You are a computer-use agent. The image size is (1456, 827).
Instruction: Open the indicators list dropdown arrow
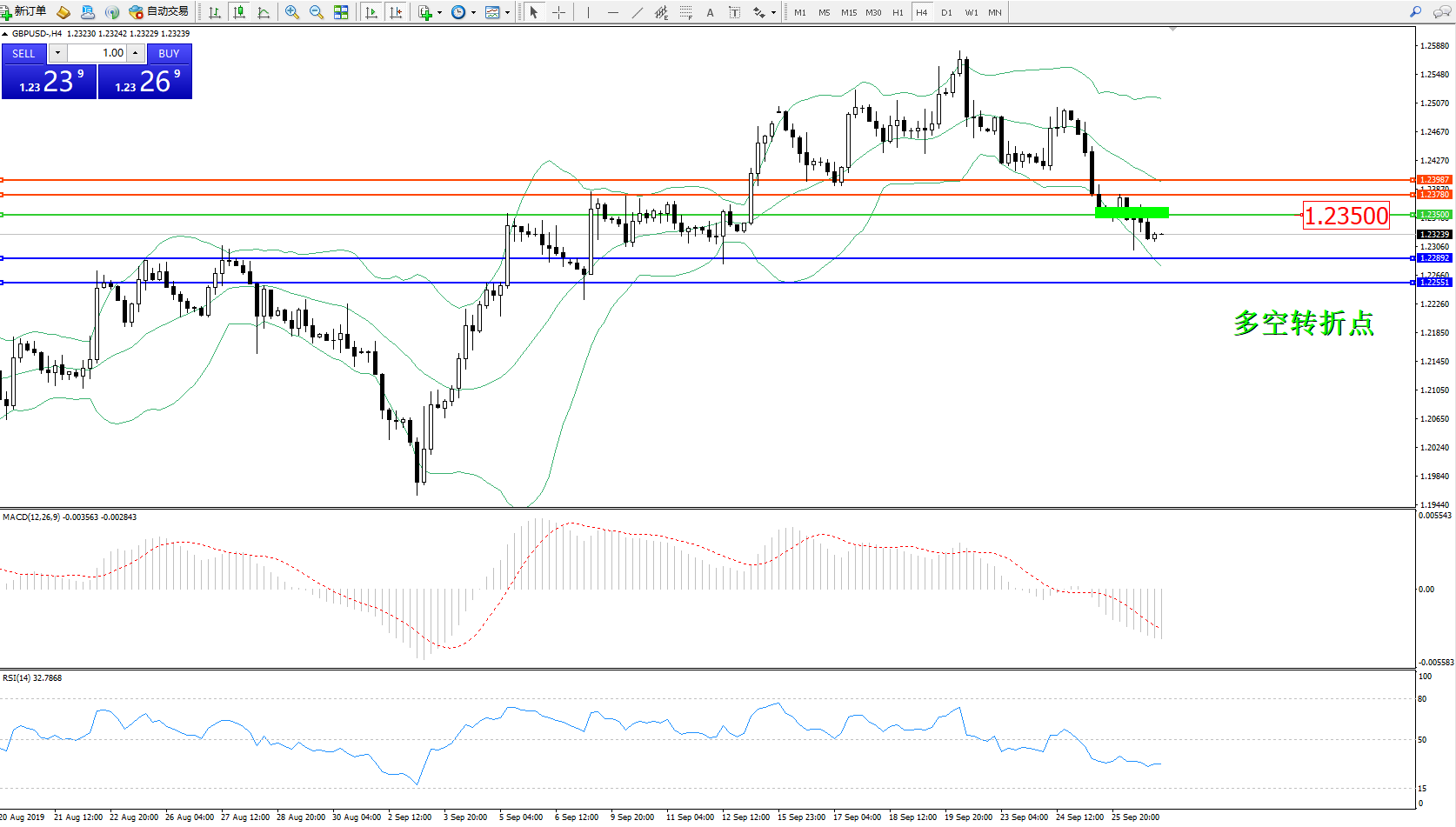click(439, 13)
